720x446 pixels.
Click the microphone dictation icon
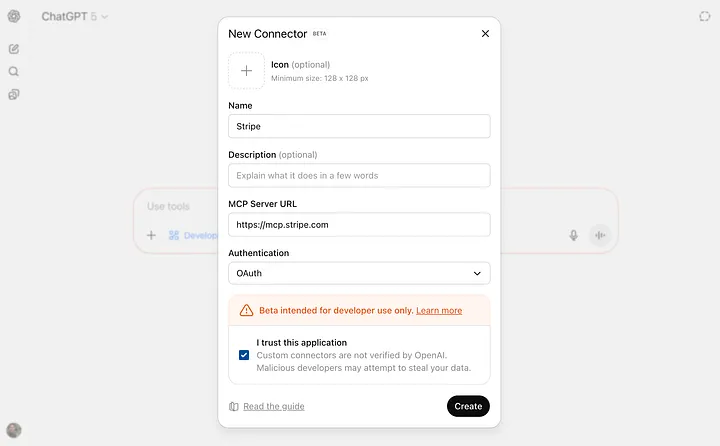[x=574, y=235]
